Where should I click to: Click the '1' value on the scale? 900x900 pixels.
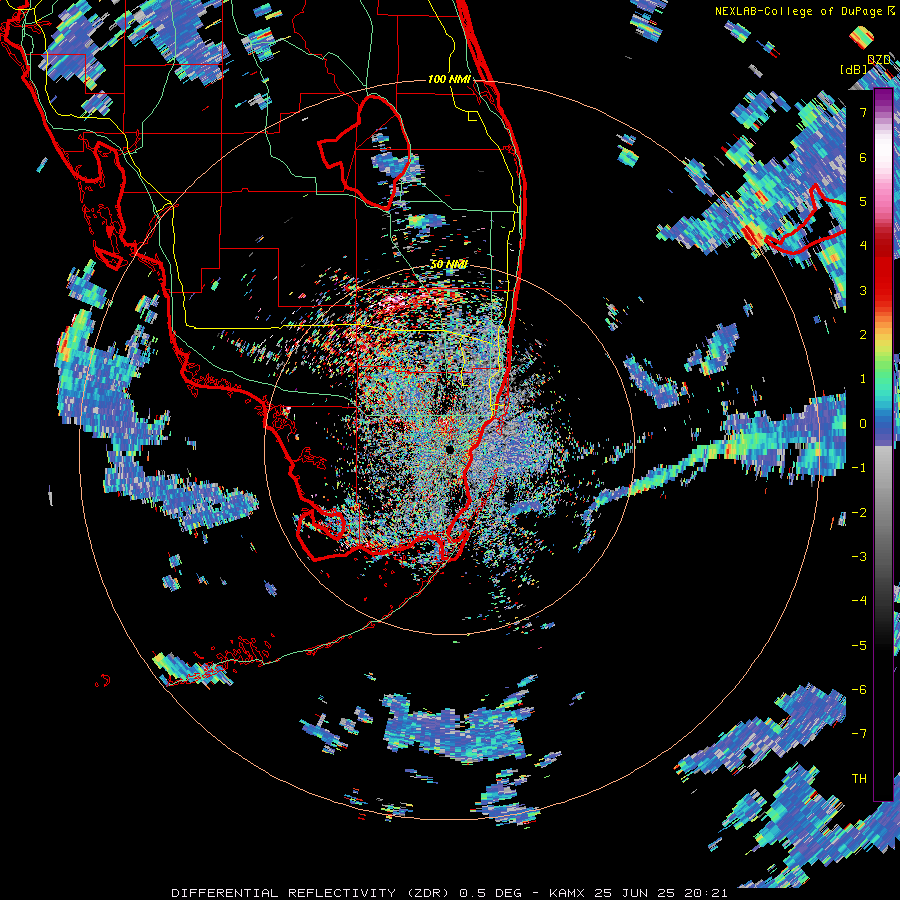[x=863, y=379]
